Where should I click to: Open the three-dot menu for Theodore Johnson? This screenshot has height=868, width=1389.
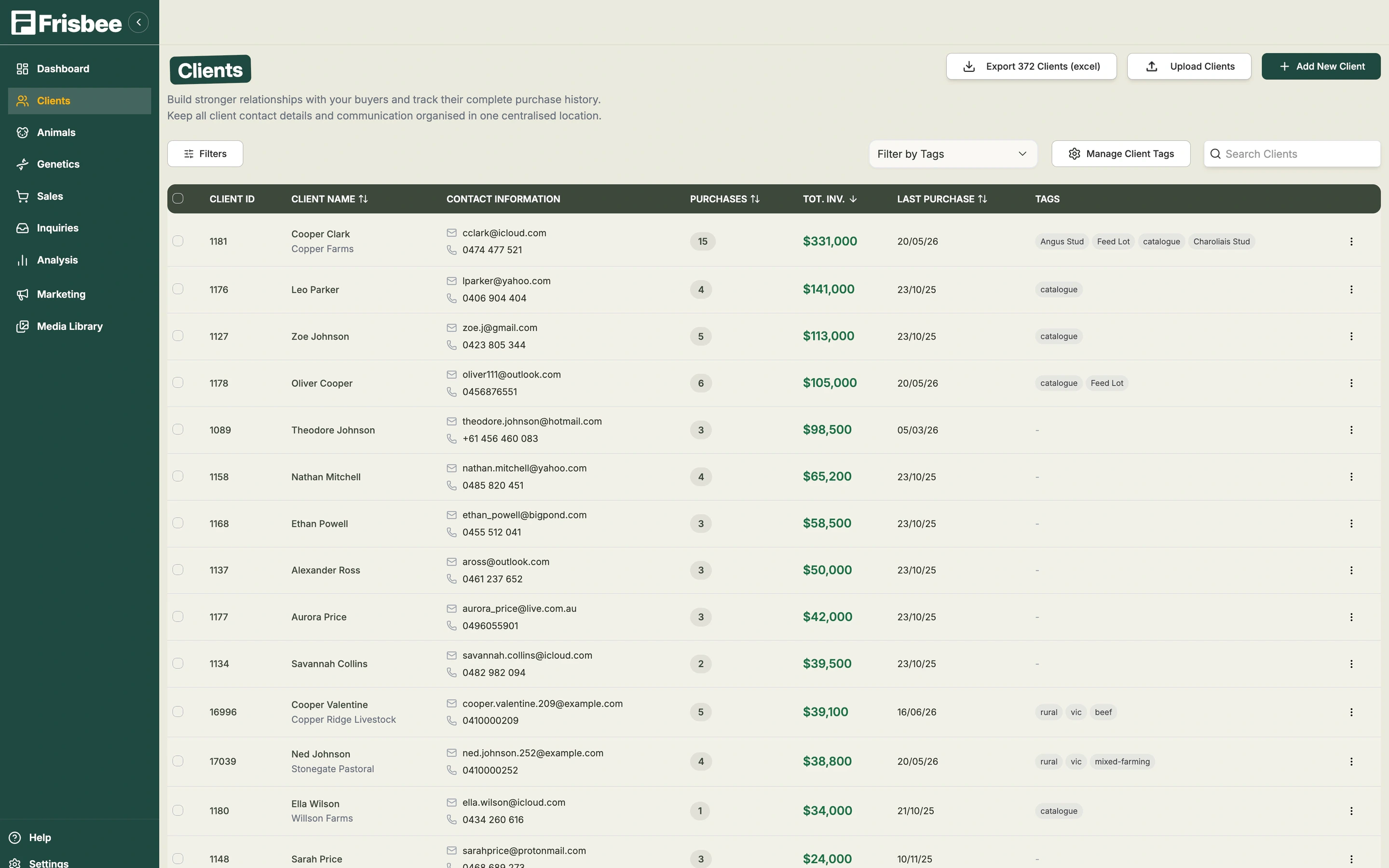tap(1351, 430)
